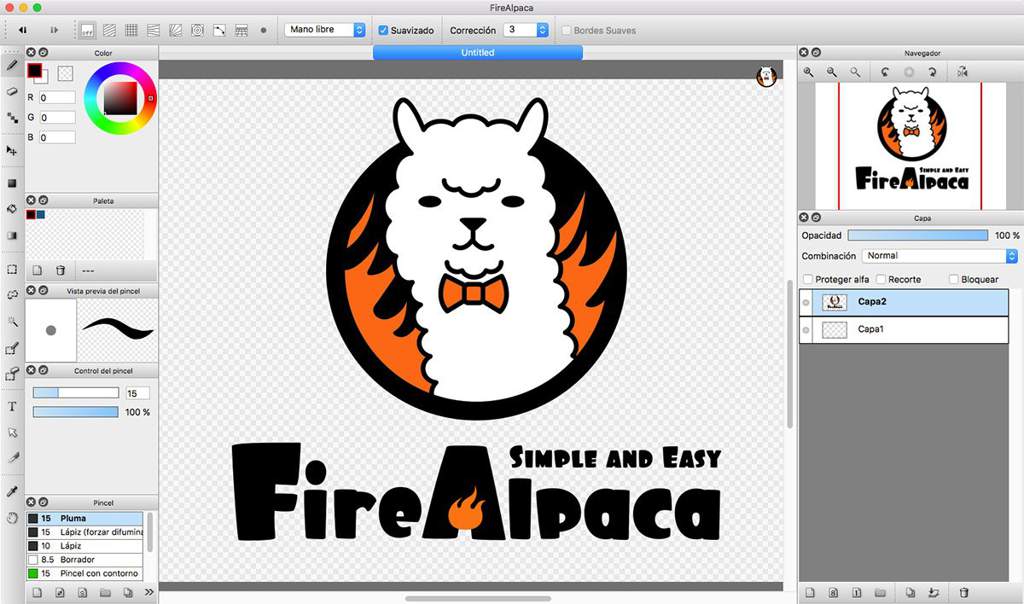Select the Magic Wand selection tool
Image resolution: width=1024 pixels, height=604 pixels.
[x=11, y=322]
